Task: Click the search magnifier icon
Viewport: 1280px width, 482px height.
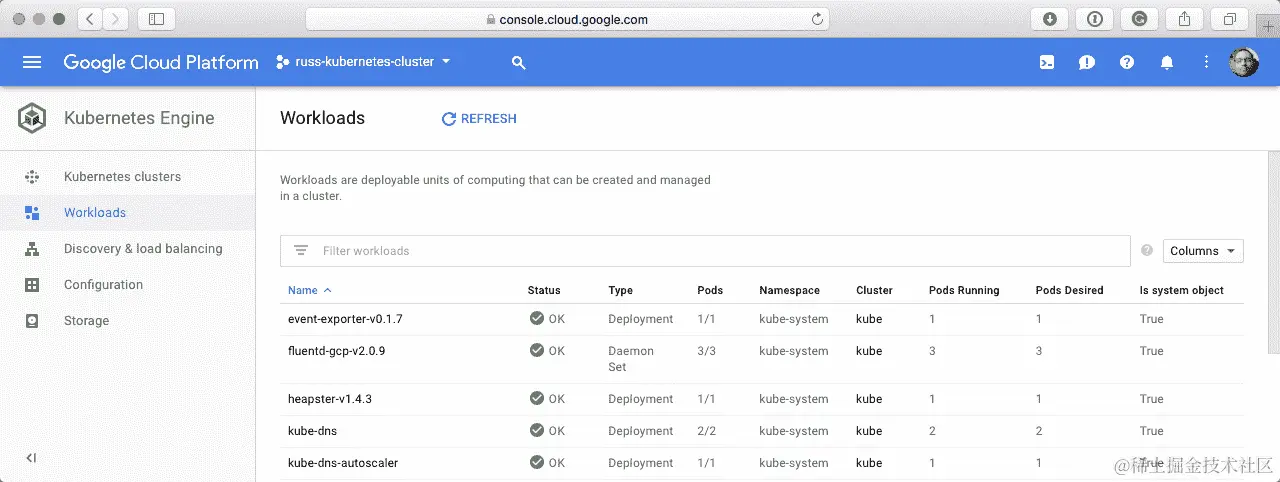Action: pos(518,62)
